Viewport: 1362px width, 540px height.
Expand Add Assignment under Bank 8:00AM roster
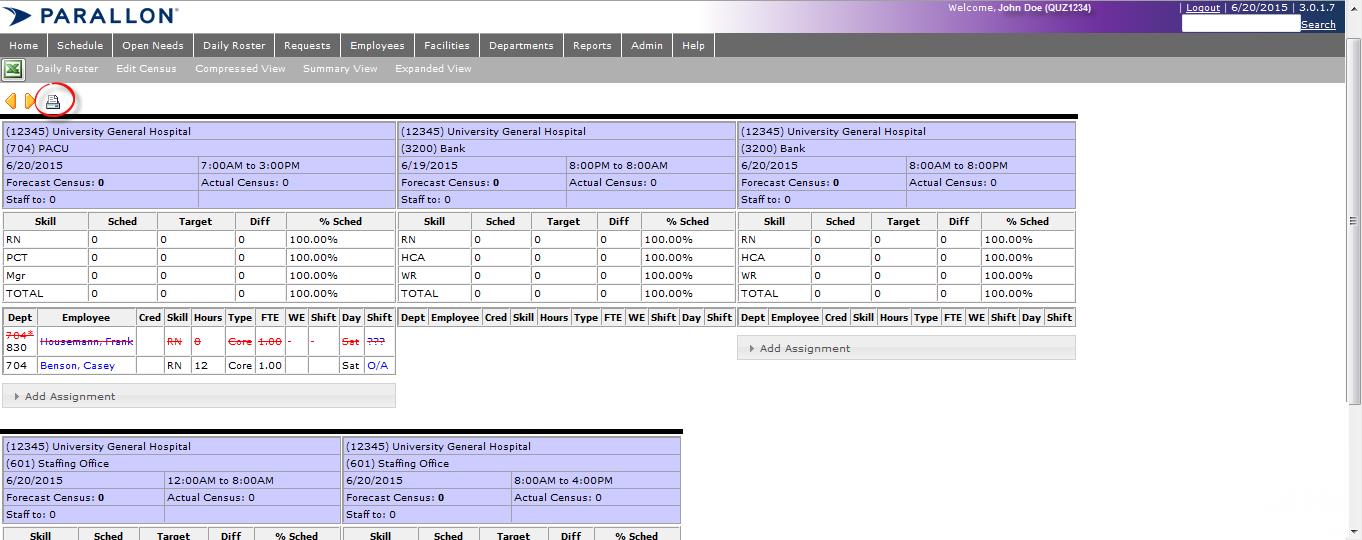804,349
